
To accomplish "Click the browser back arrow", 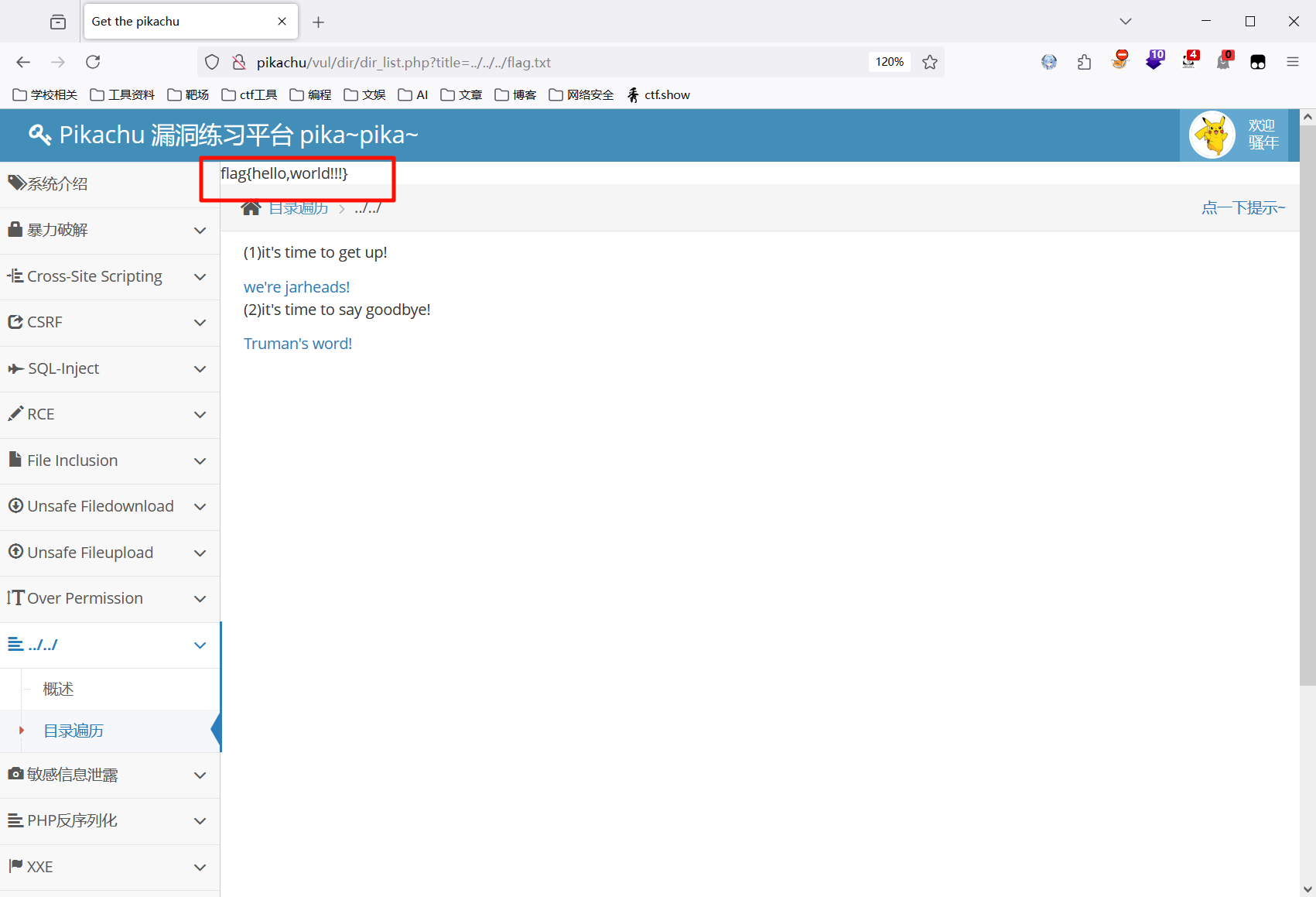I will point(23,62).
